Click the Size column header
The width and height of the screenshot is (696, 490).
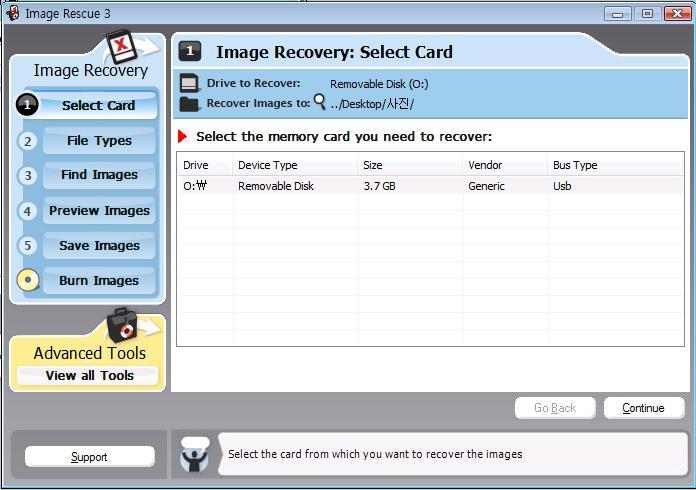[411, 165]
